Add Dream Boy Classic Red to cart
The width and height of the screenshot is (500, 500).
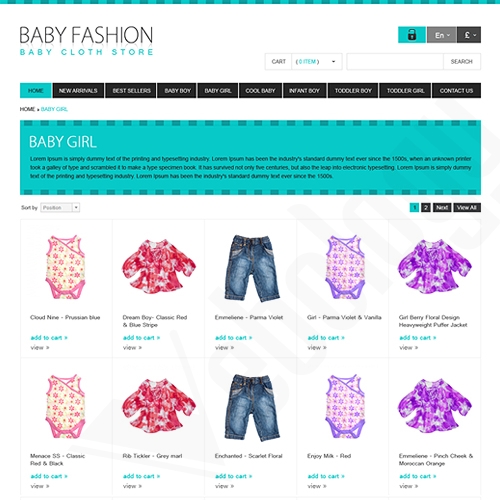[141, 338]
